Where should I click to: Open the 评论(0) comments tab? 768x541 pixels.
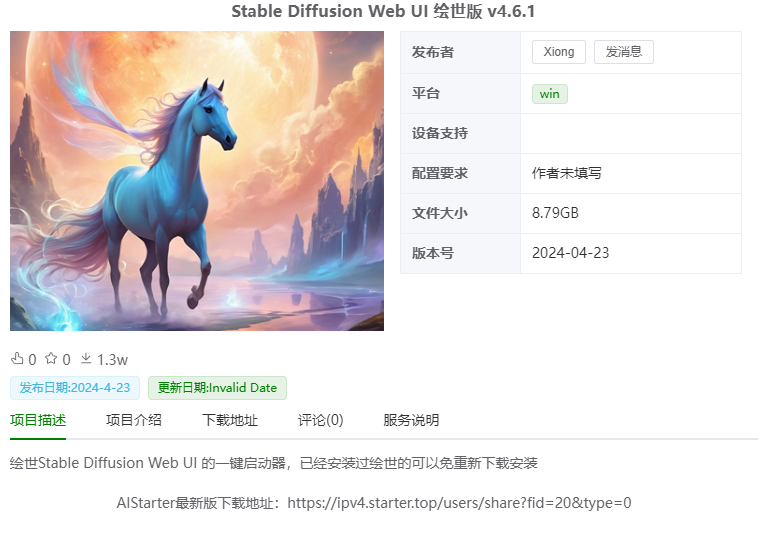(x=320, y=420)
